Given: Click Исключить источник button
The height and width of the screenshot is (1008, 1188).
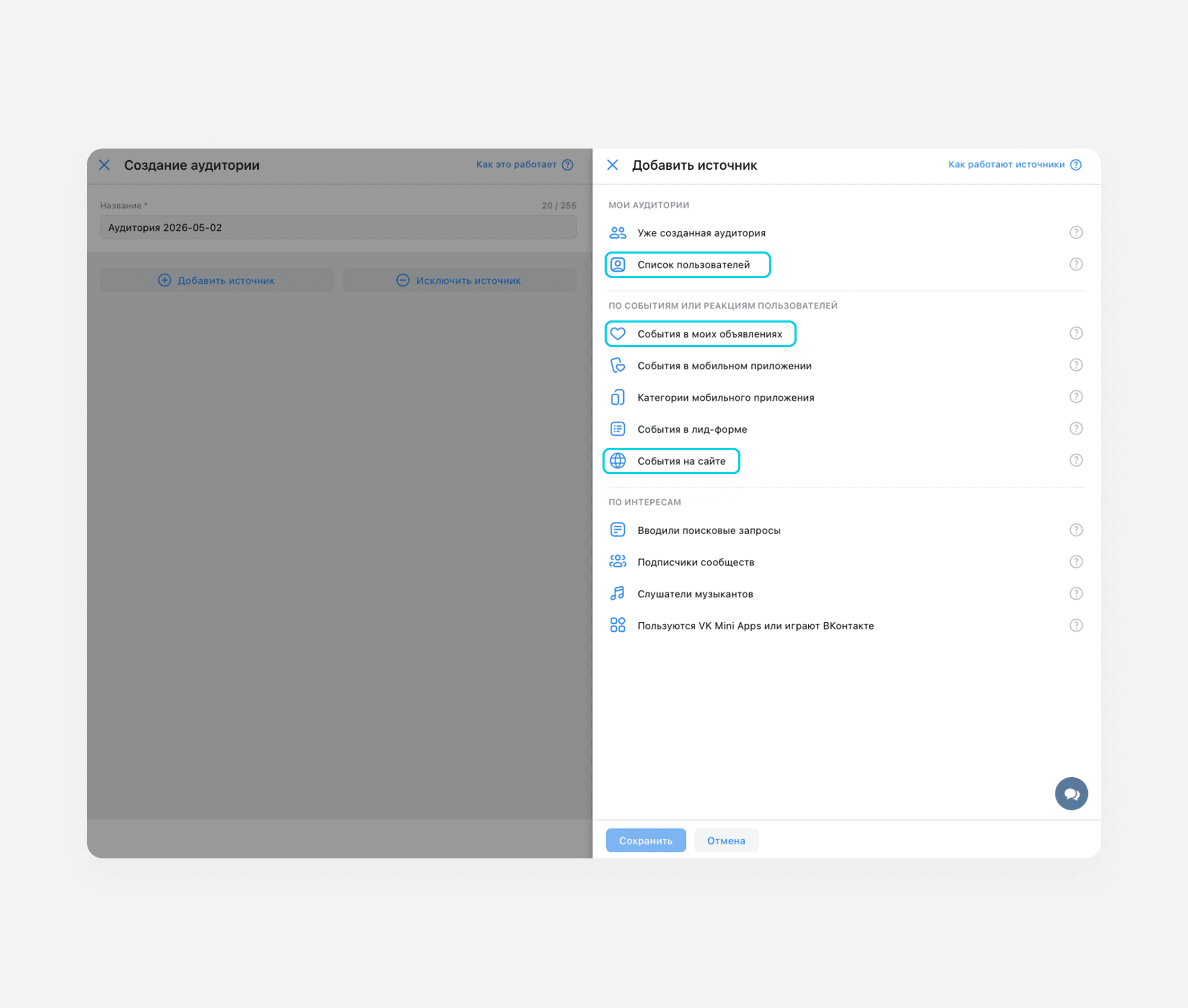Looking at the screenshot, I should point(459,281).
